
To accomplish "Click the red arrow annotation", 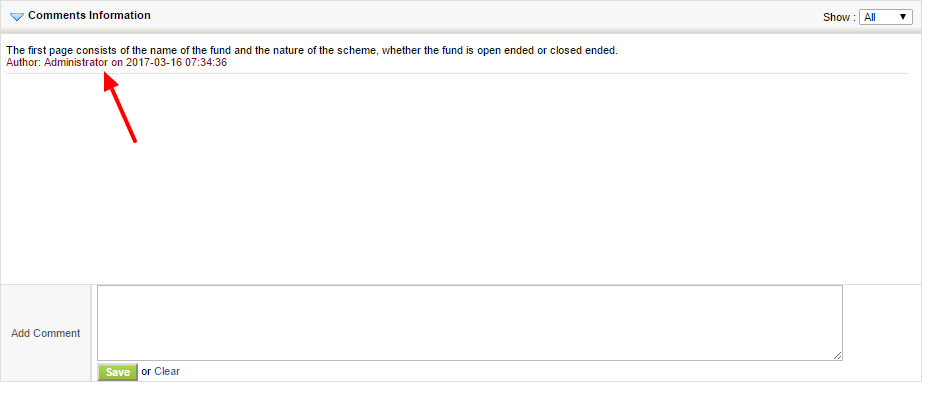I will point(120,107).
